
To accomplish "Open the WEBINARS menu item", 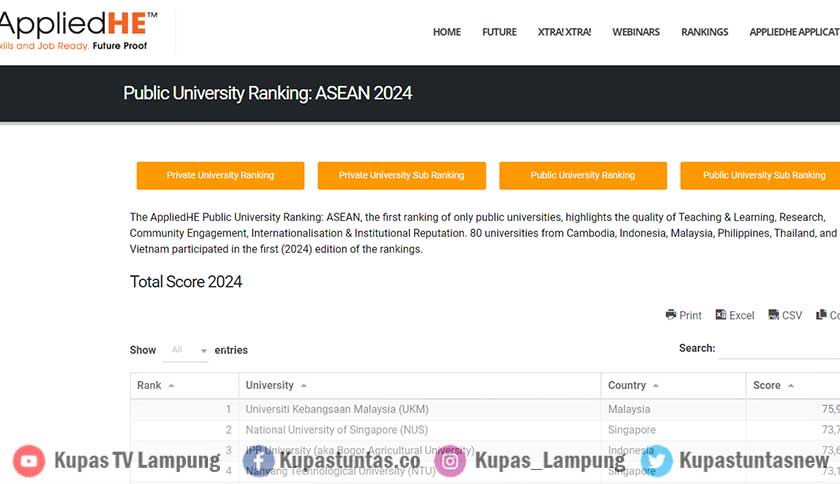I will tap(636, 32).
